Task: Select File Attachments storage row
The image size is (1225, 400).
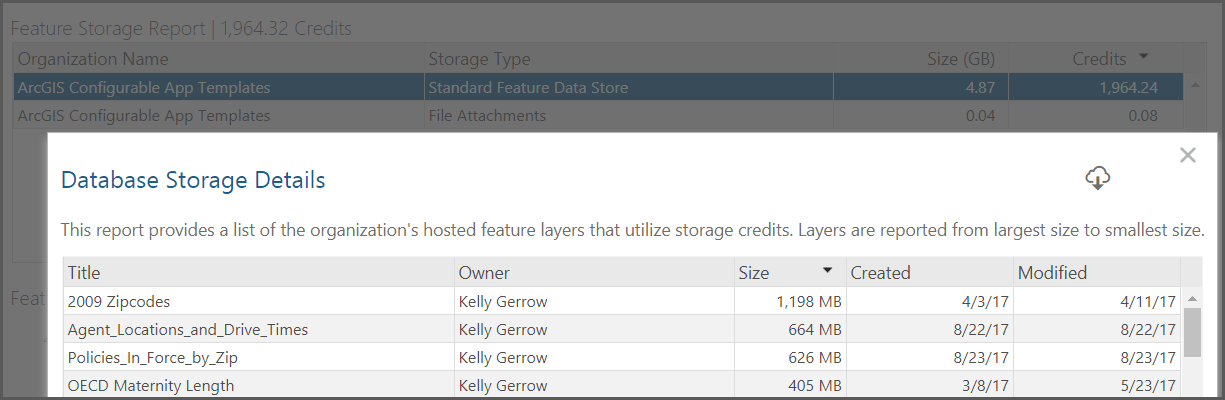Action: [x=598, y=116]
